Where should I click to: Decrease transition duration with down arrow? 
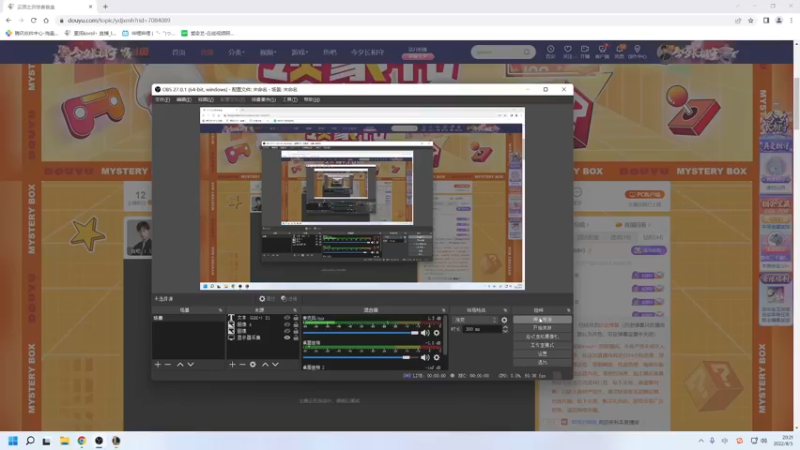(x=505, y=332)
